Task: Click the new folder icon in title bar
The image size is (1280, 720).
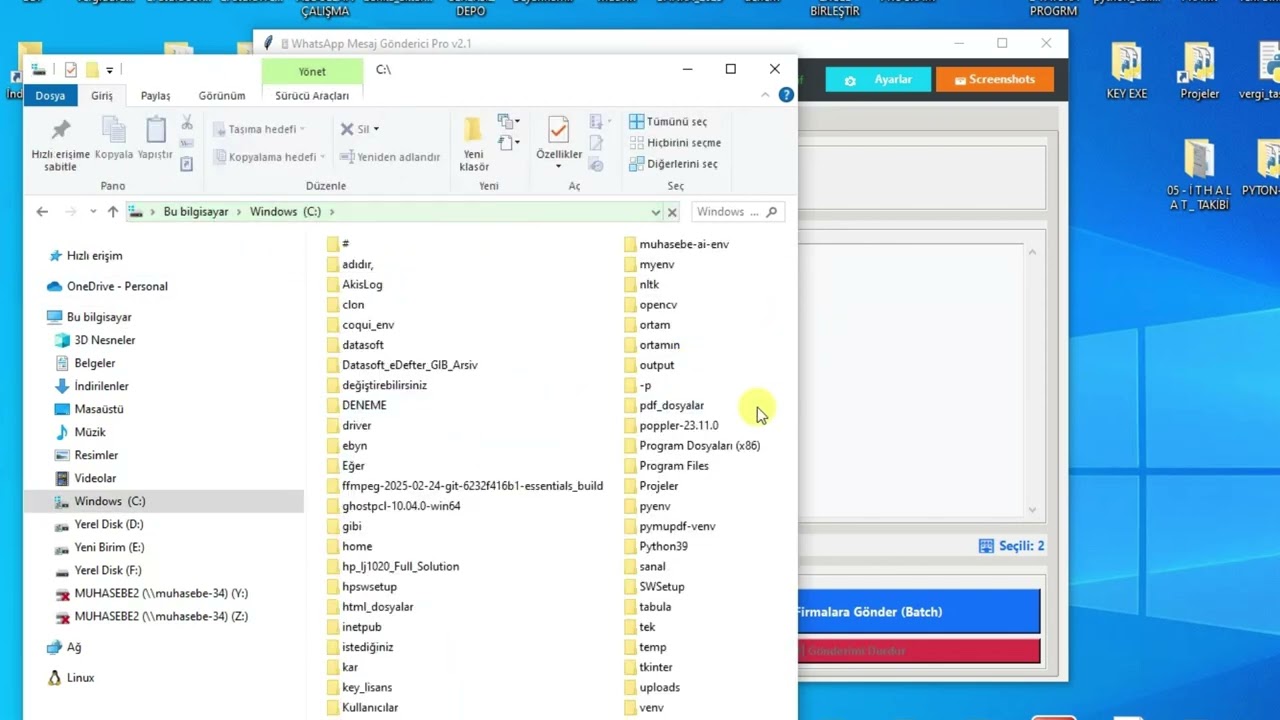Action: 92,70
